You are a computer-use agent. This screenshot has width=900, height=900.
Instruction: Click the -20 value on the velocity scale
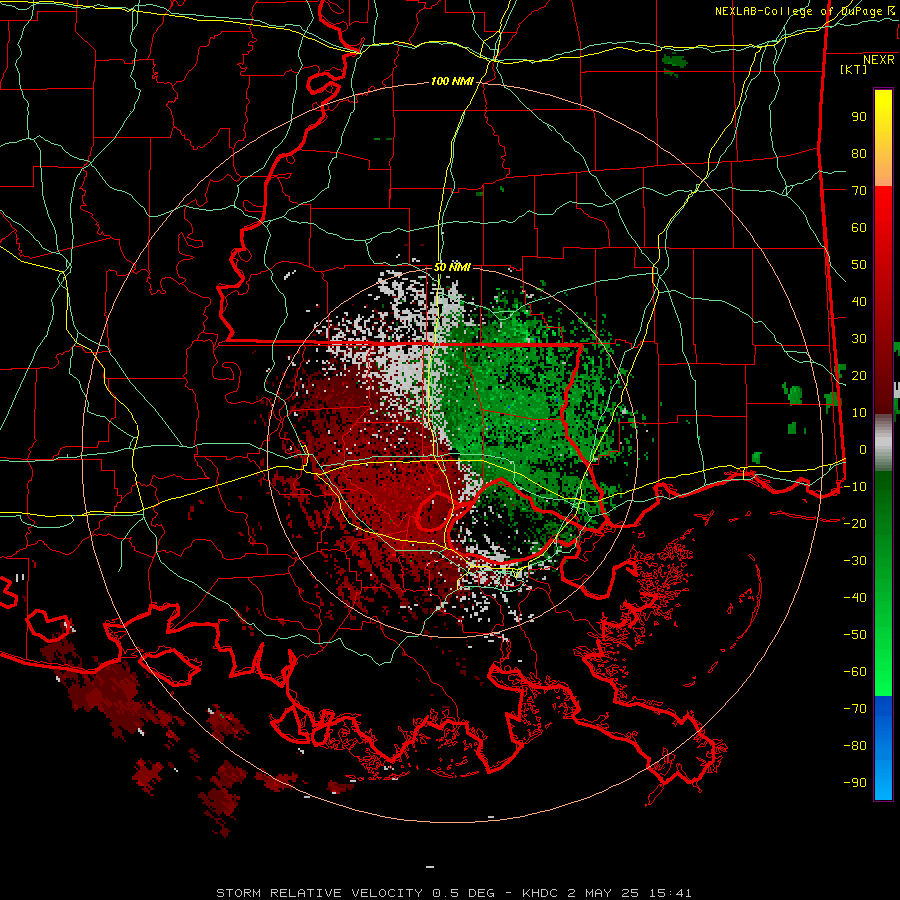click(x=855, y=524)
